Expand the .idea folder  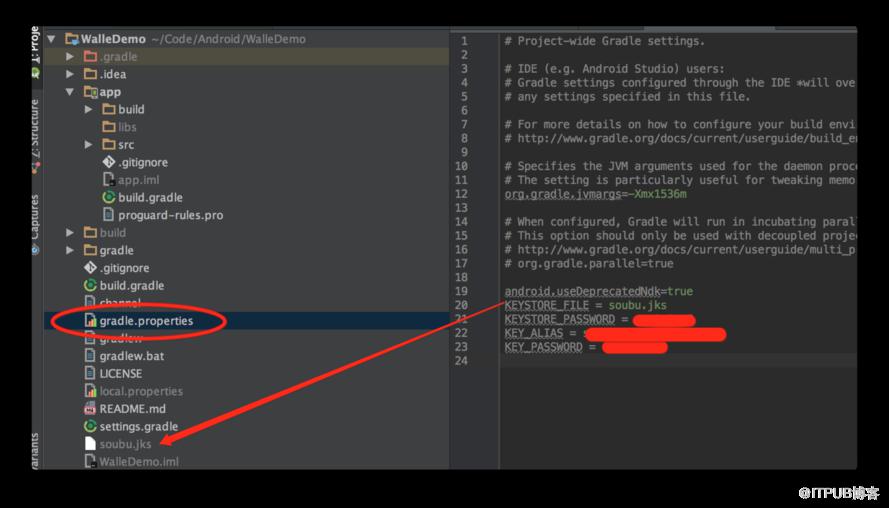coord(70,74)
